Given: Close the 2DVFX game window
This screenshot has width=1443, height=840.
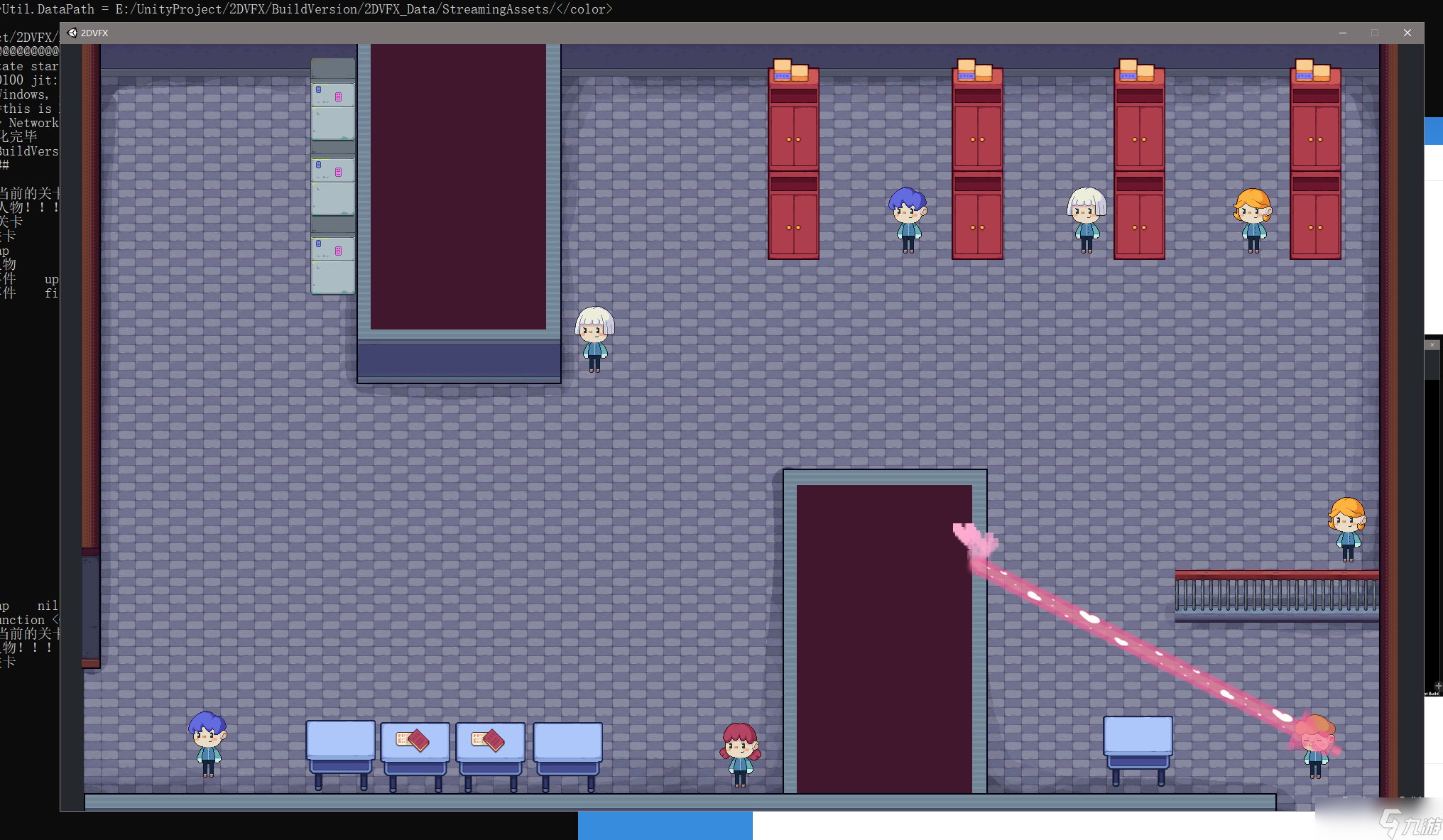Looking at the screenshot, I should [x=1407, y=33].
